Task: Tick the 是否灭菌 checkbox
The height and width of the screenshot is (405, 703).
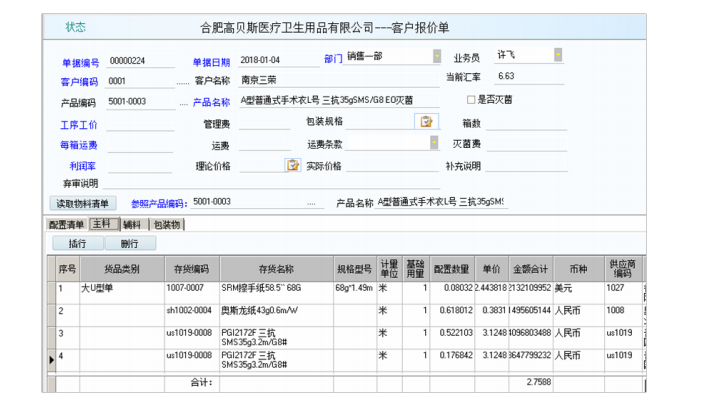Action: click(471, 100)
